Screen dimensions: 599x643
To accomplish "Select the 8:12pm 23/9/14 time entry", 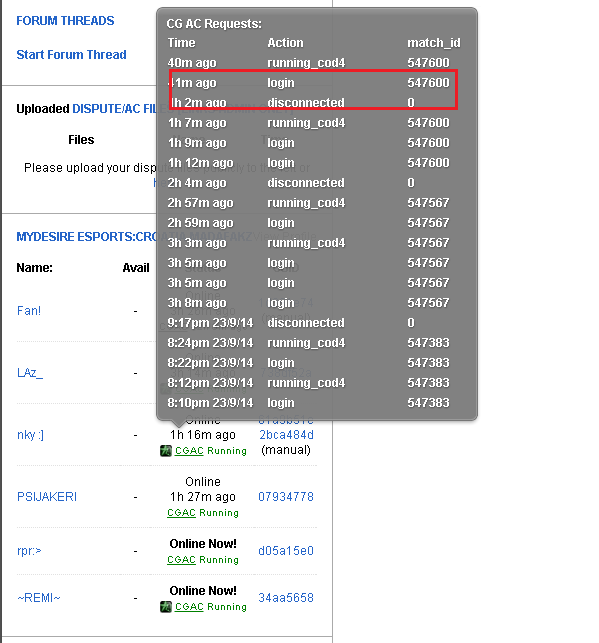I will tap(210, 383).
